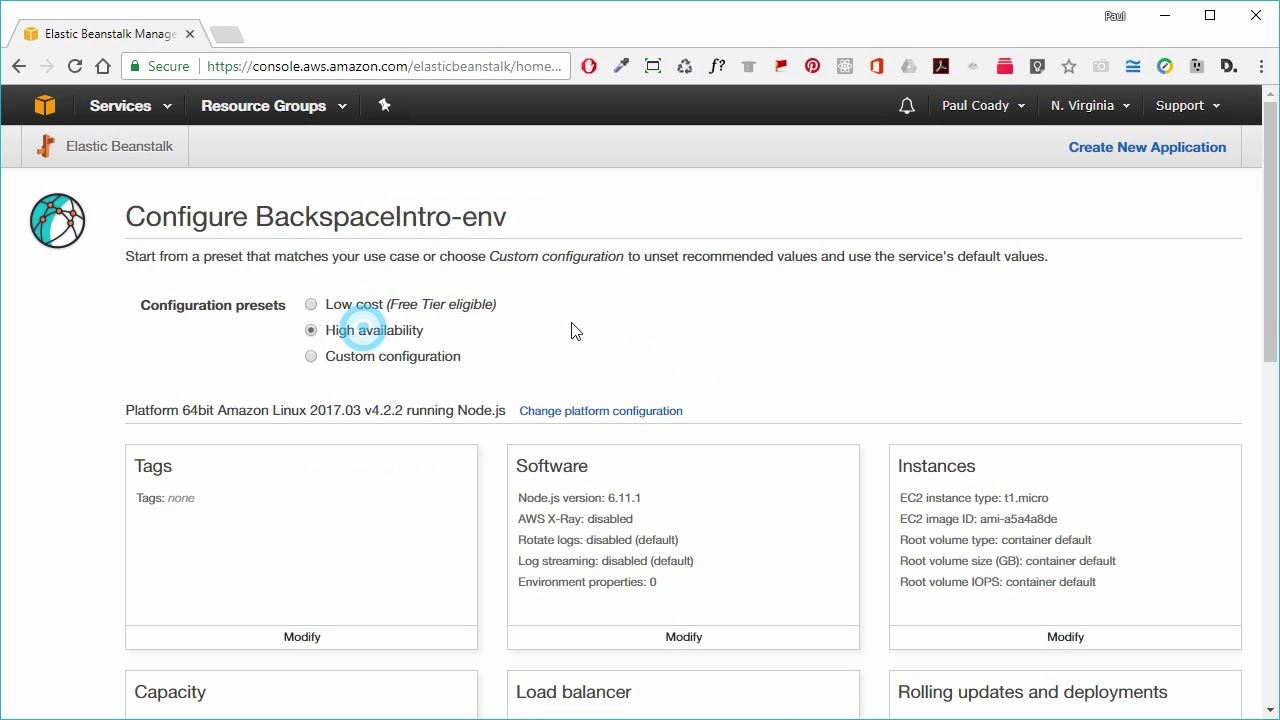The width and height of the screenshot is (1280, 720).
Task: Click the Capacity card heading
Action: click(x=170, y=692)
